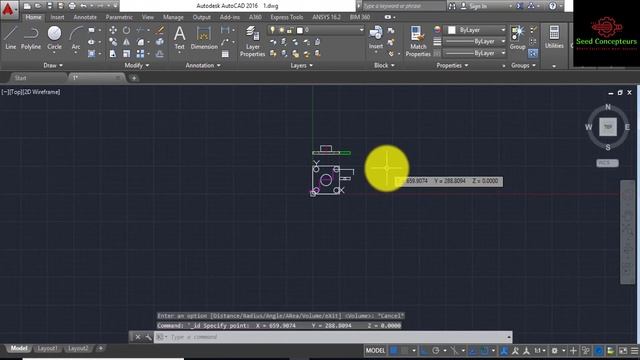Choose the Rotate tool in Modify
This screenshot has width=640, height=360.
pos(127,30)
